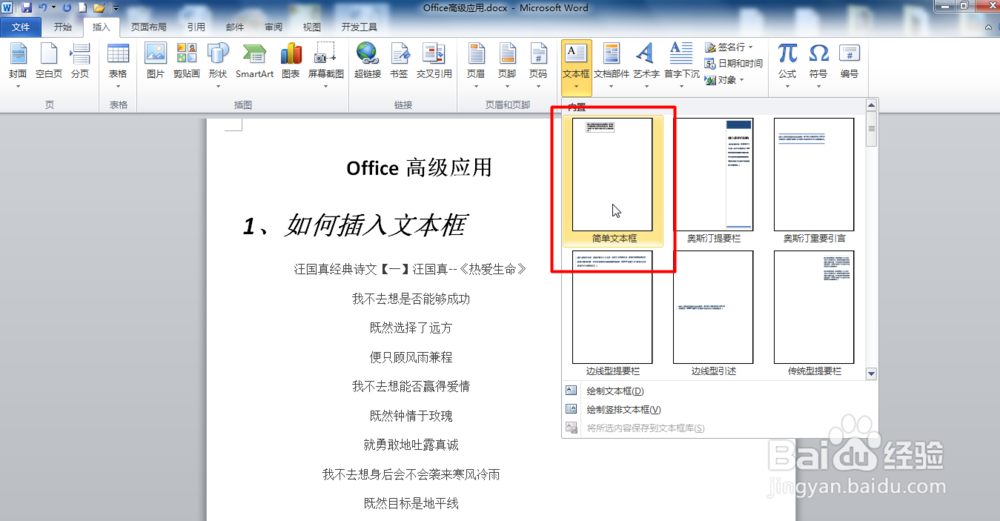Switch to the Mailings (邮件) tab
Screen dimensions: 1000x521
pyautogui.click(x=235, y=27)
